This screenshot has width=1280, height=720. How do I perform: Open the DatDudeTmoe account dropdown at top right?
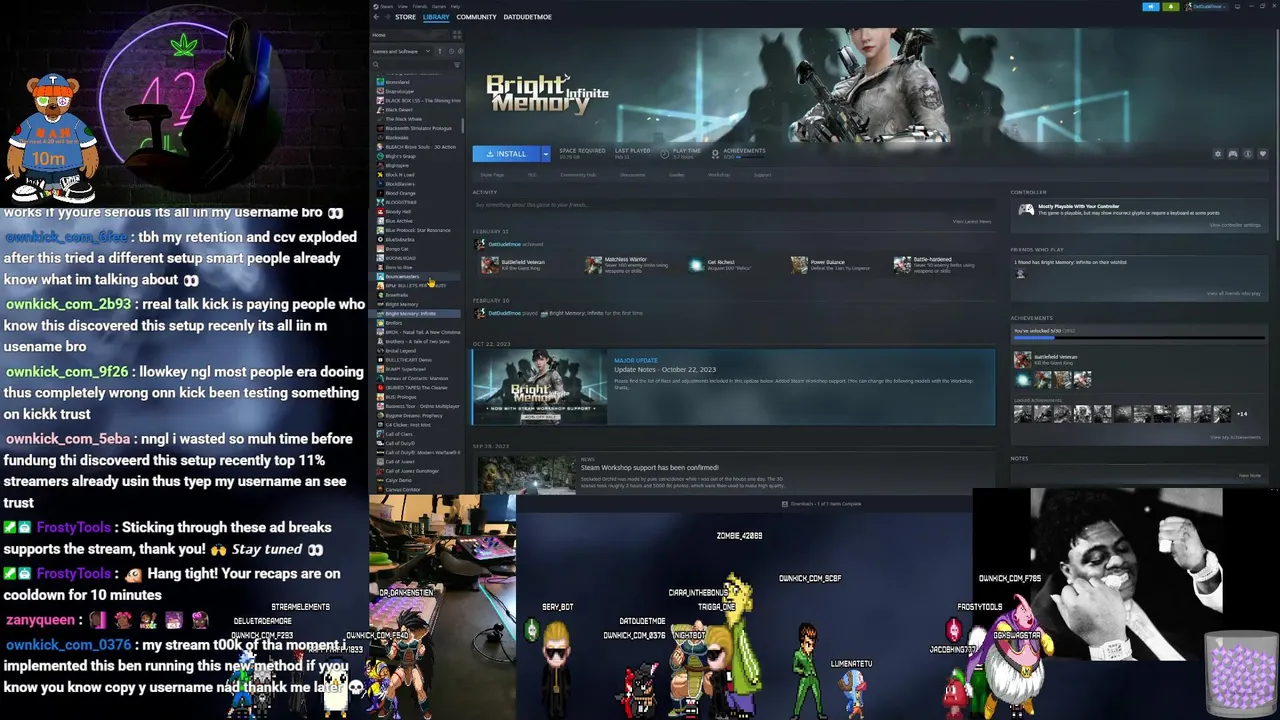coord(1206,7)
